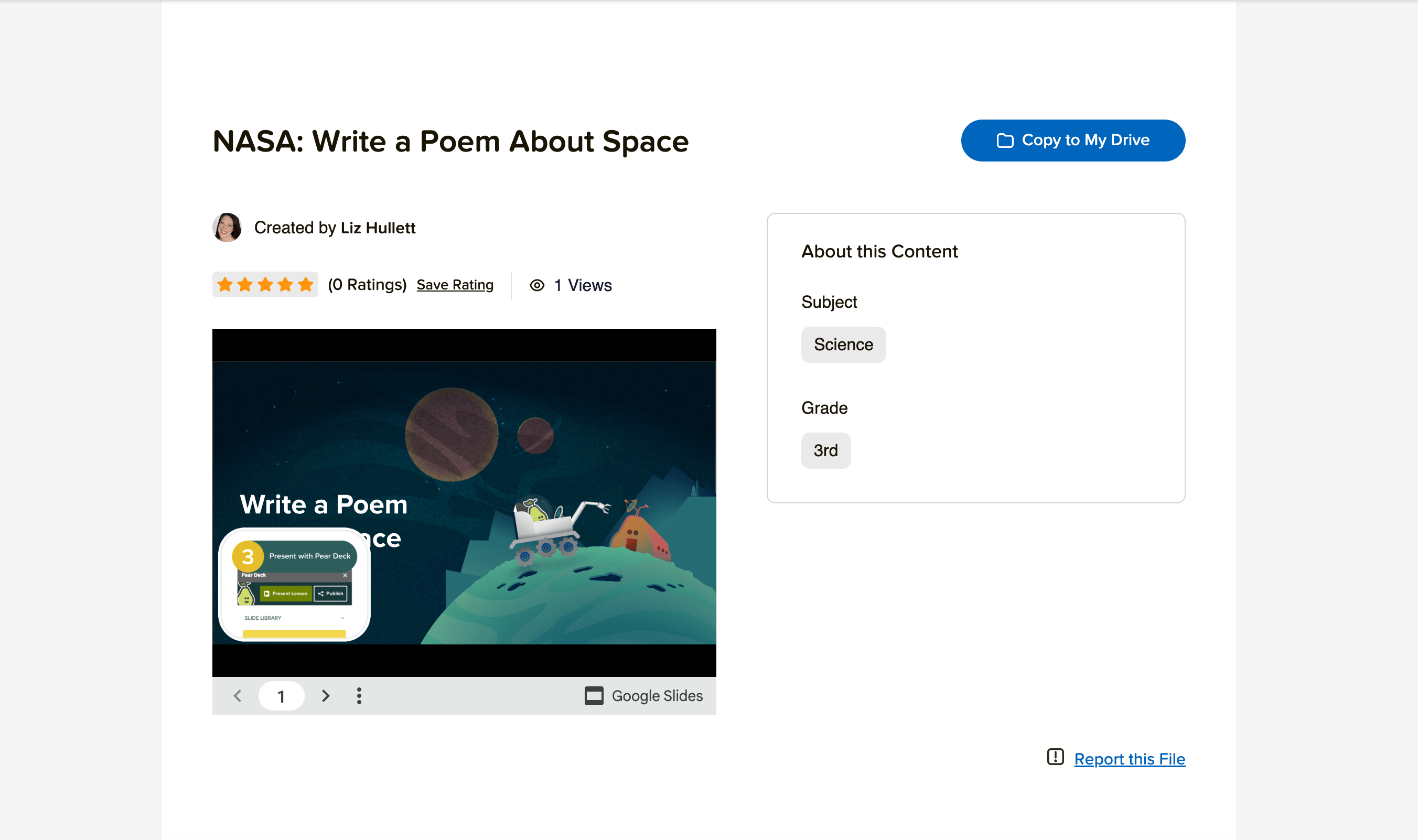
Task: Click the Google Slides presentation icon
Action: [594, 696]
